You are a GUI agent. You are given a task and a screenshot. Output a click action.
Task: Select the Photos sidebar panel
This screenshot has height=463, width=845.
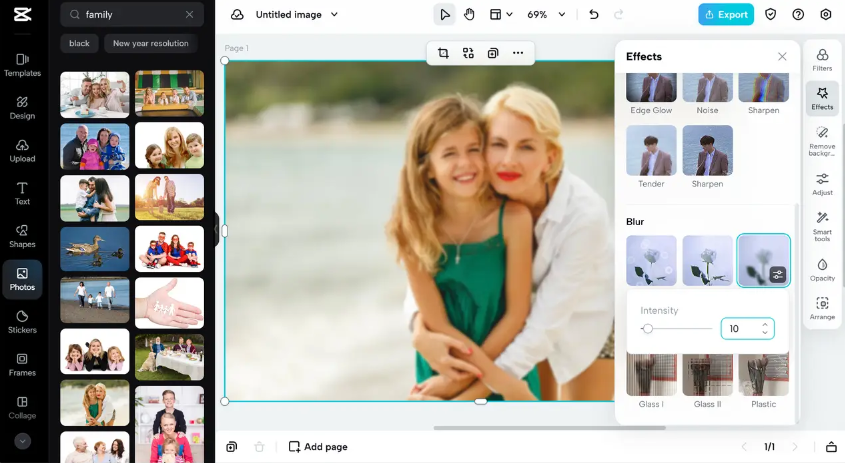[22, 279]
